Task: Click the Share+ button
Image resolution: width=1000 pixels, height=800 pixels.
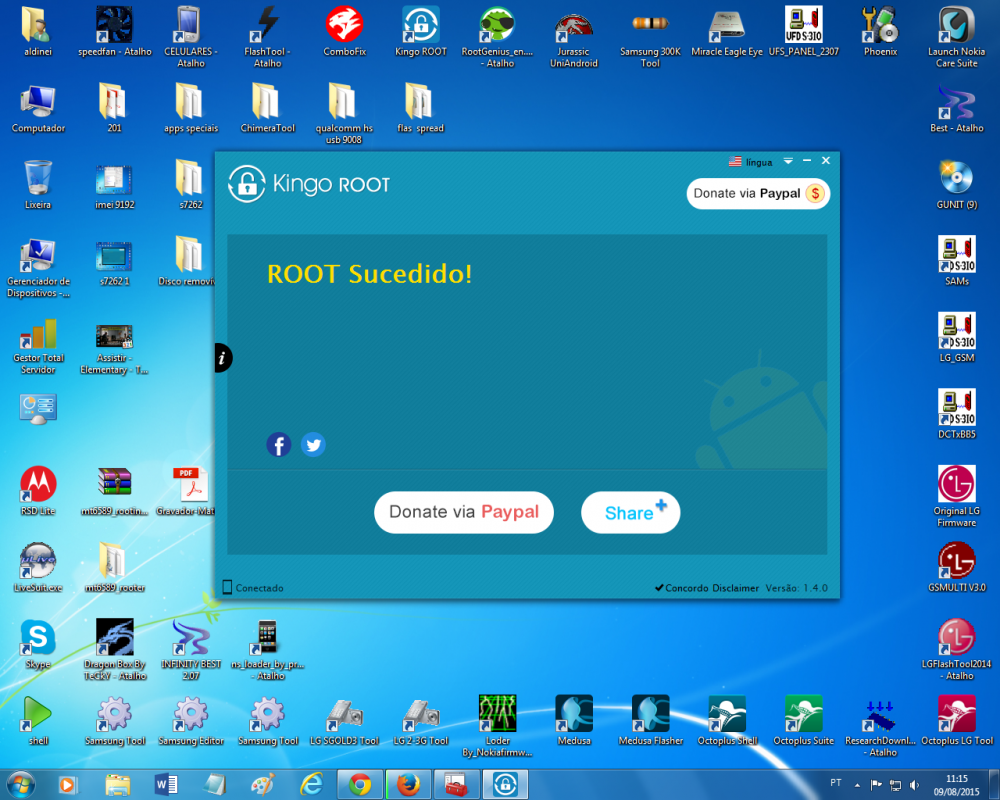Action: point(631,512)
